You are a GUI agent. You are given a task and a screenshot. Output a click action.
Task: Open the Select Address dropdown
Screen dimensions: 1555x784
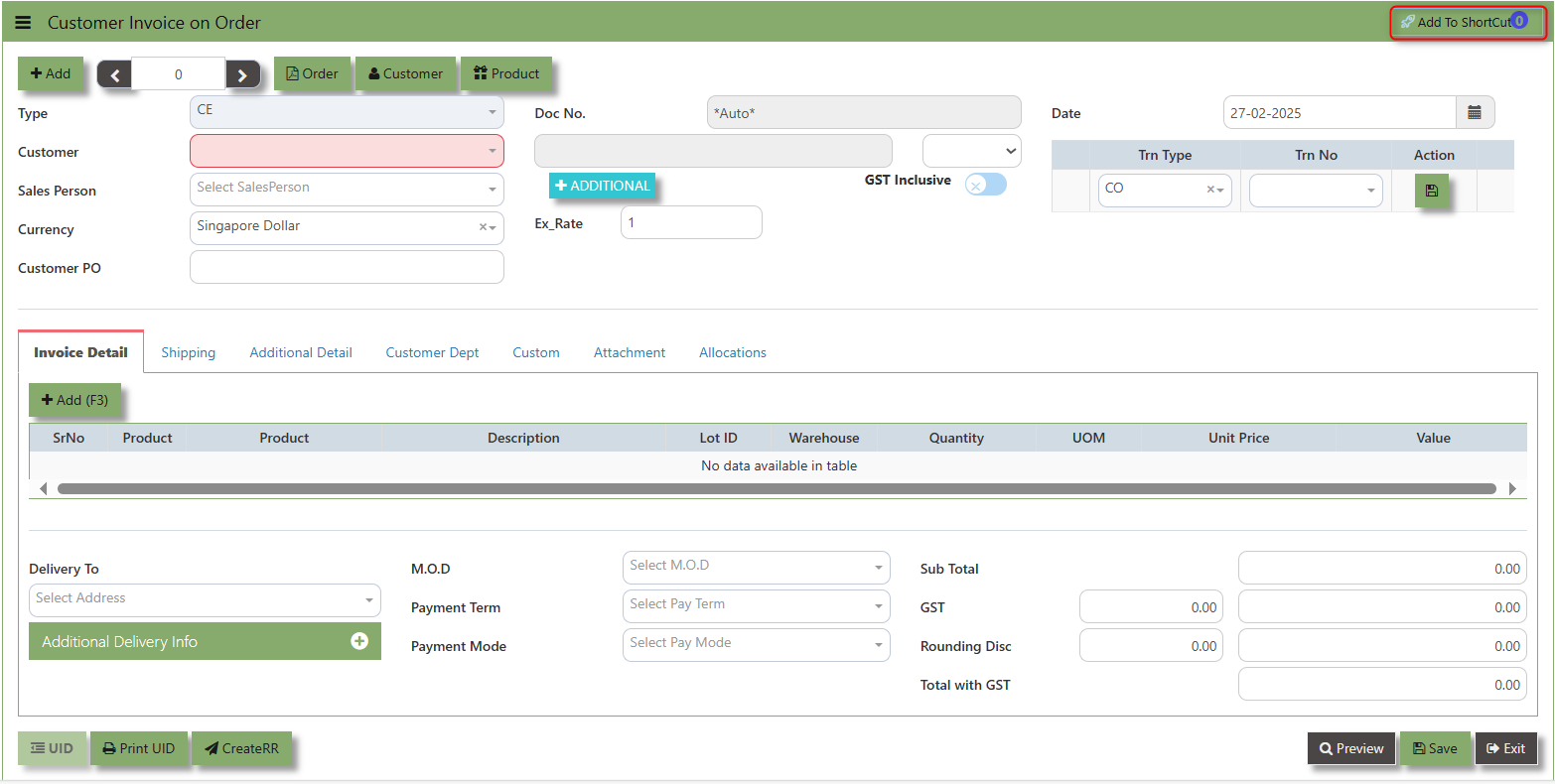click(205, 600)
